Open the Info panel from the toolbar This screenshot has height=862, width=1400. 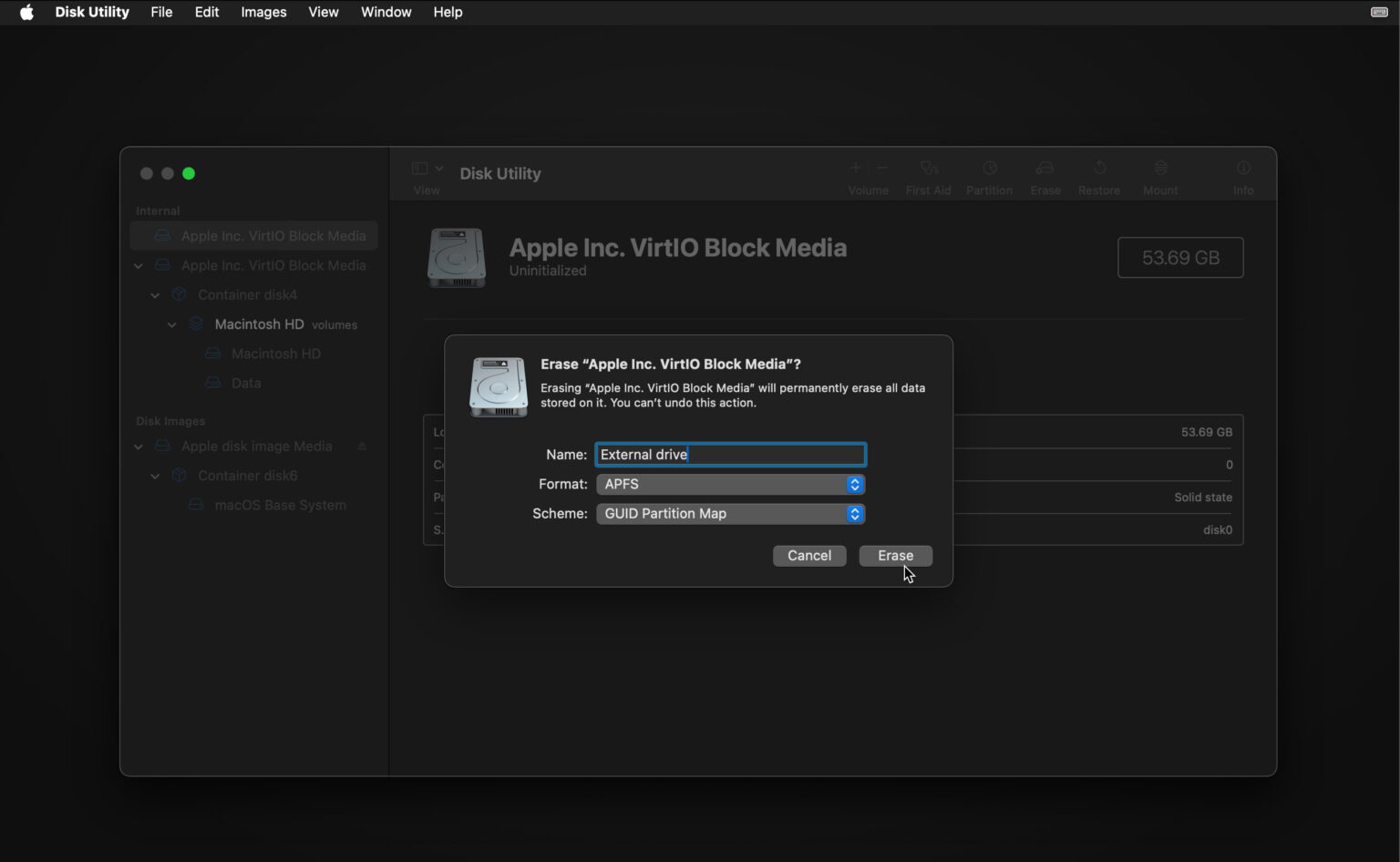[1243, 173]
